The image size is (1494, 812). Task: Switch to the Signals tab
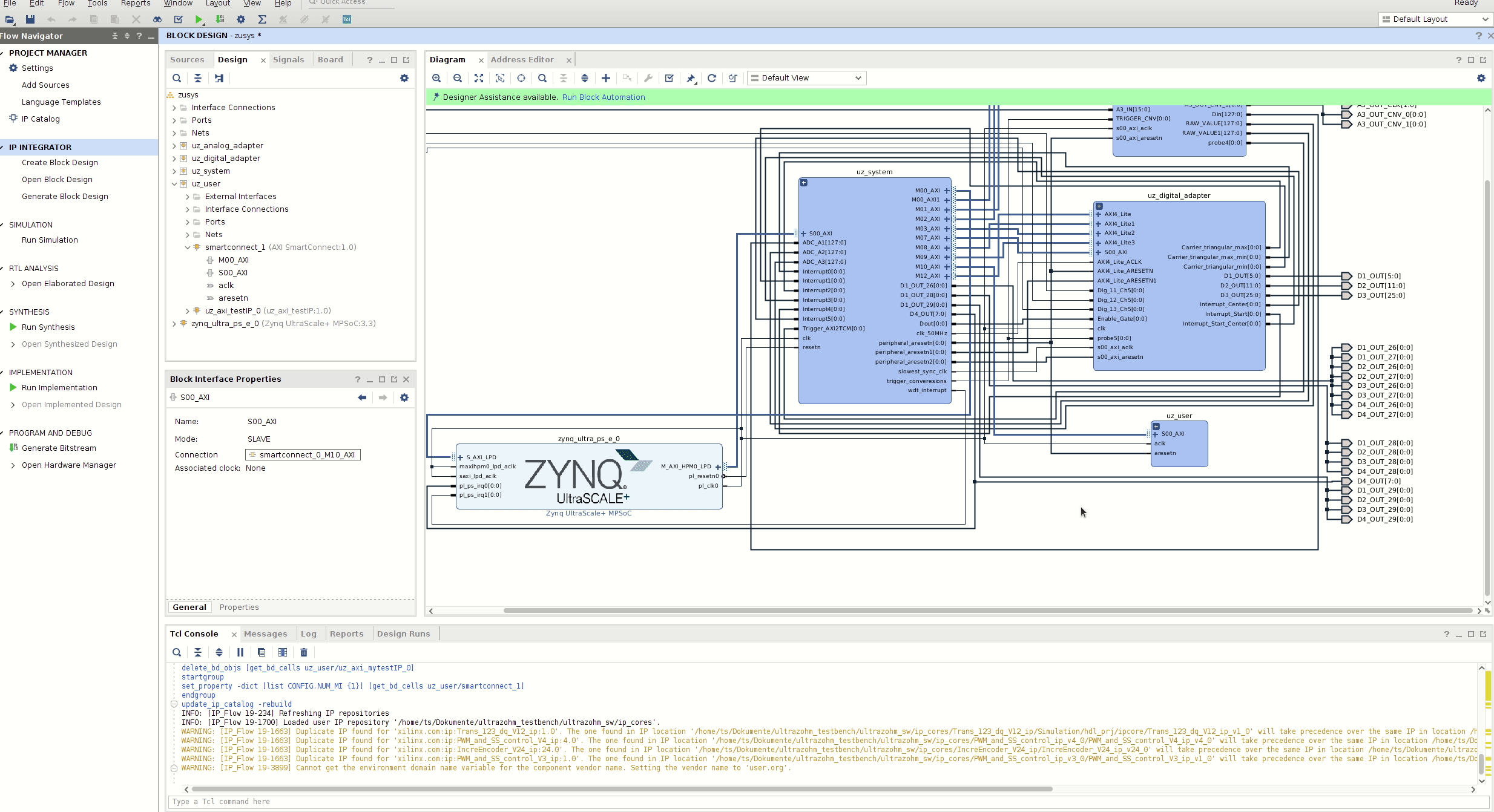click(x=287, y=60)
